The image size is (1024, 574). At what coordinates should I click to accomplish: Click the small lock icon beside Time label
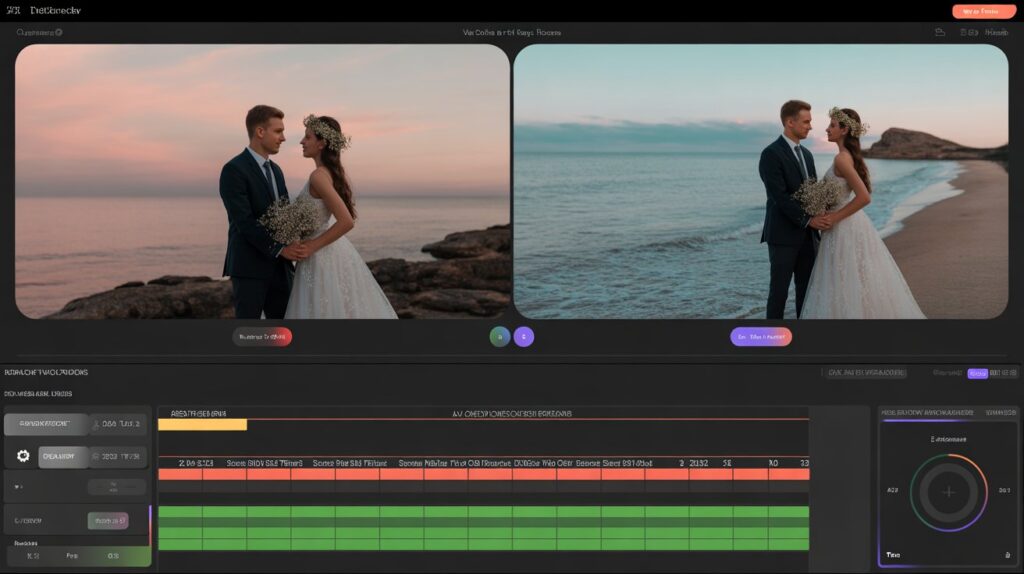coord(1006,555)
